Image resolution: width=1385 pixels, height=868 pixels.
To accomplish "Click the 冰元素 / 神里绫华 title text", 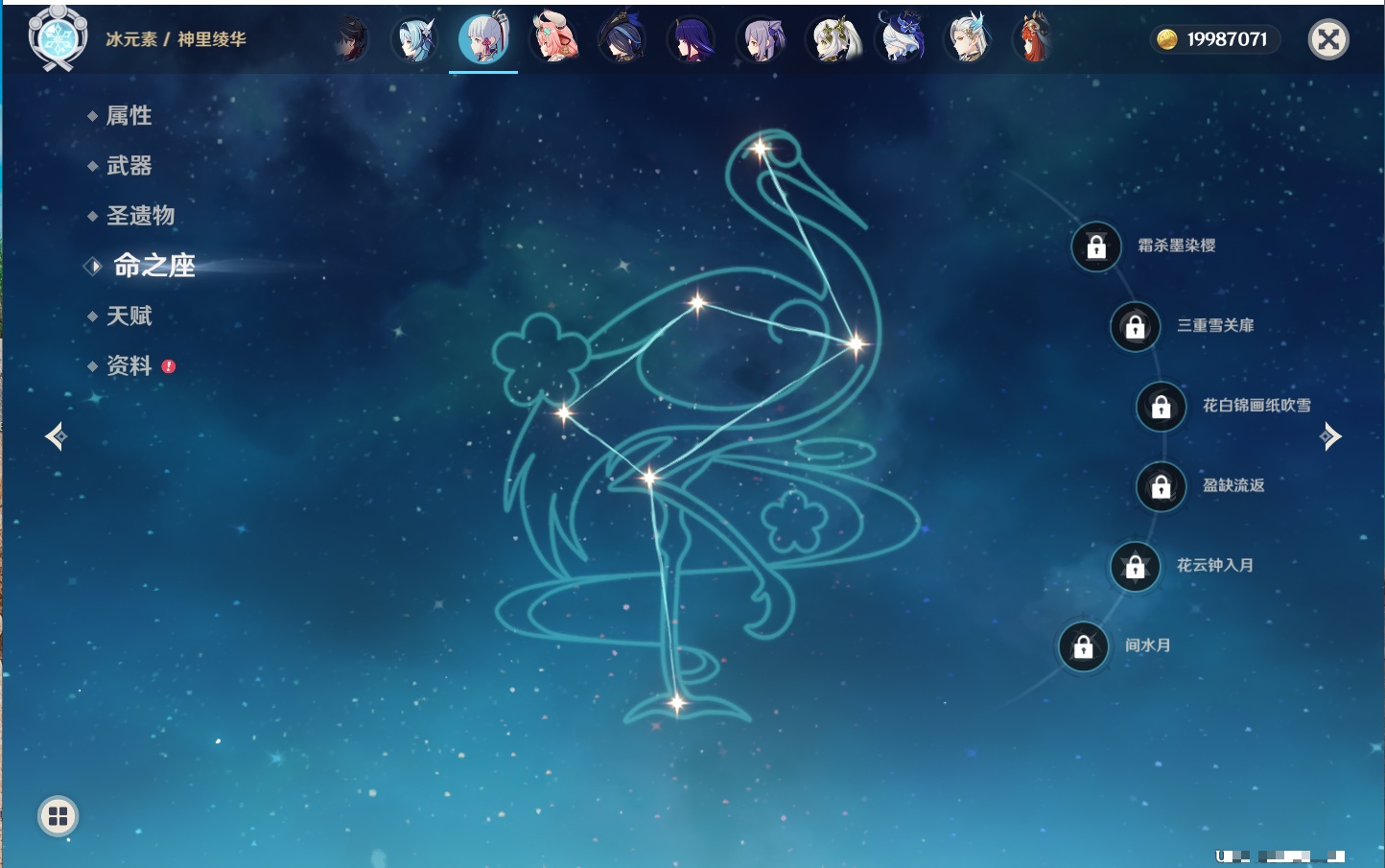I will point(176,39).
